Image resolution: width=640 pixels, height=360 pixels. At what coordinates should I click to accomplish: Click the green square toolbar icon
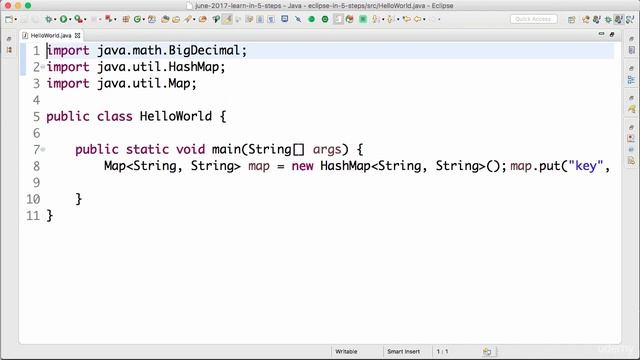[363, 19]
